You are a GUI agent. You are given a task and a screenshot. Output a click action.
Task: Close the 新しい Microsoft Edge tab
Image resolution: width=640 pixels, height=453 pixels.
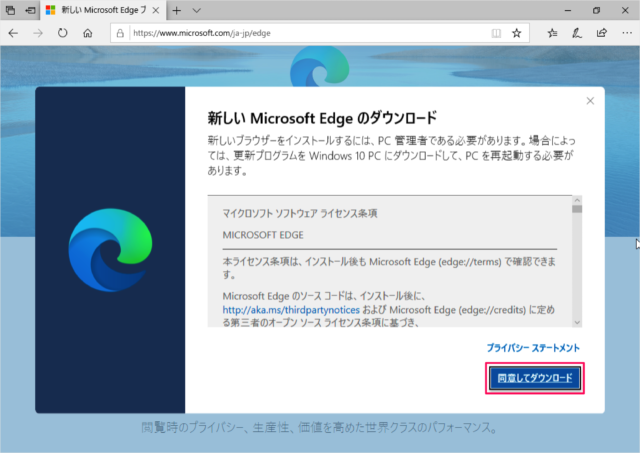(x=156, y=11)
